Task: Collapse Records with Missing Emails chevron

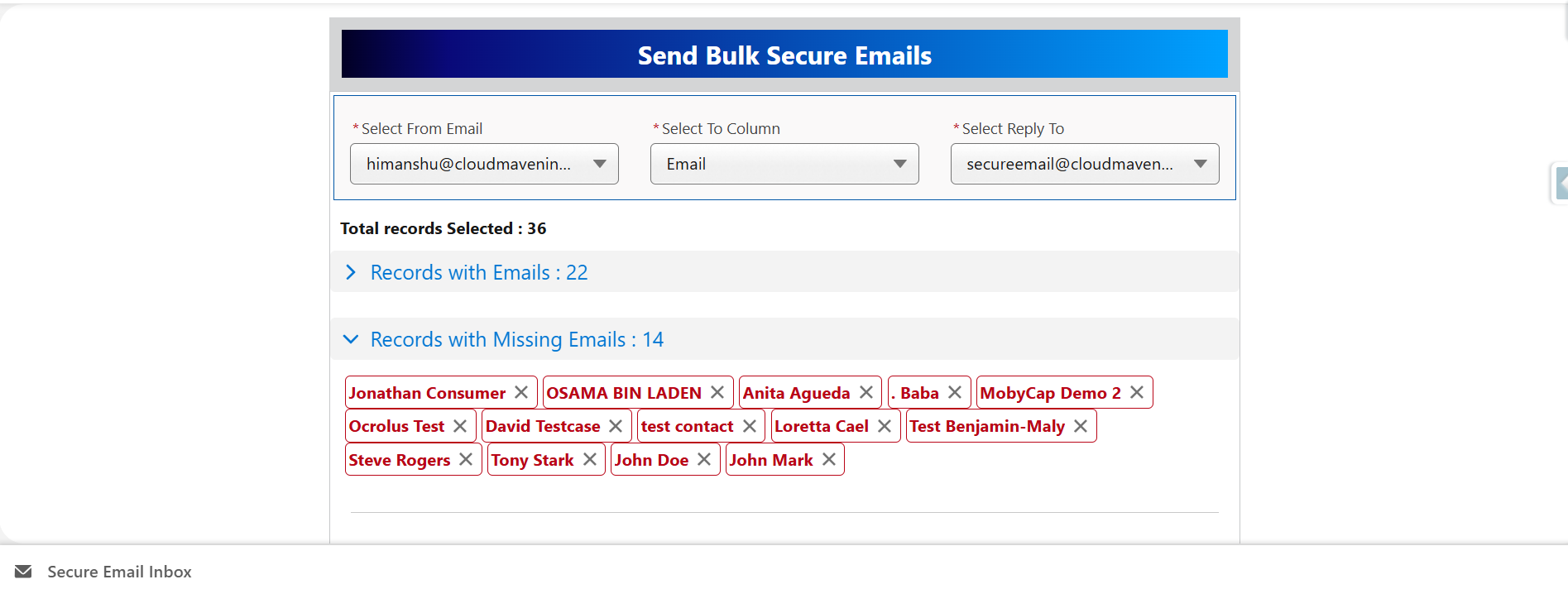Action: (x=351, y=339)
